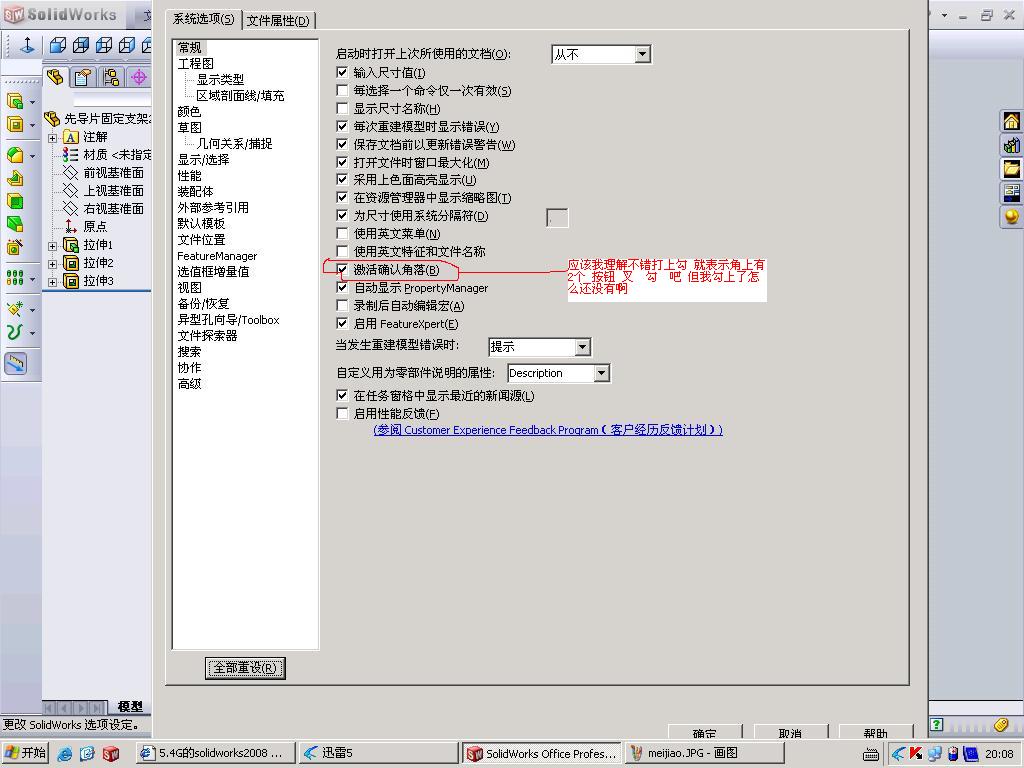Screen dimensions: 1024x768
Task: Open the FeatureManager design tree tab
Action: coord(56,77)
